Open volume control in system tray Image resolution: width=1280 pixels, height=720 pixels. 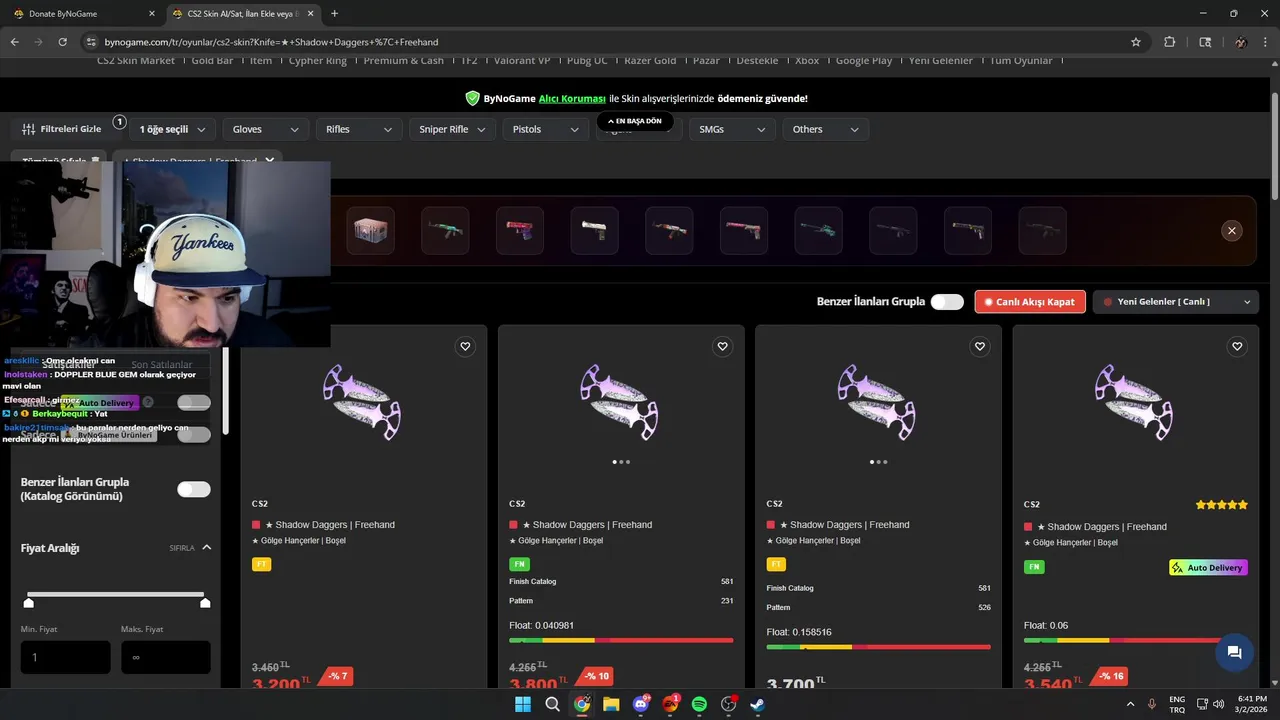(1218, 704)
